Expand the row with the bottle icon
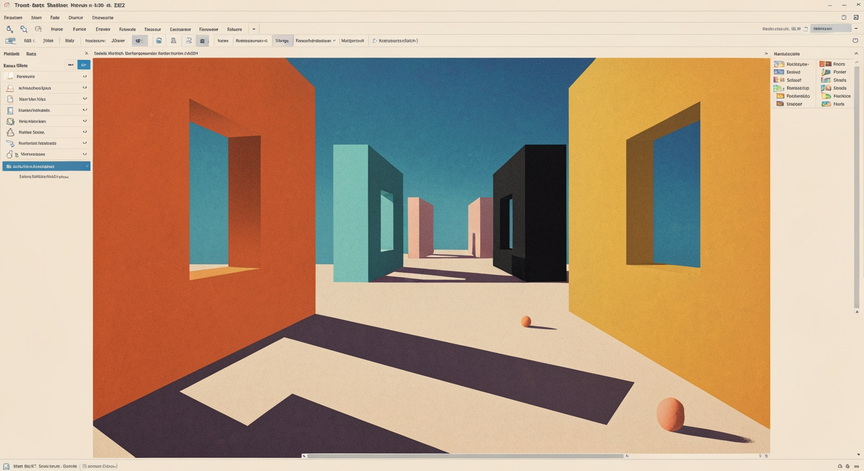 (85, 154)
